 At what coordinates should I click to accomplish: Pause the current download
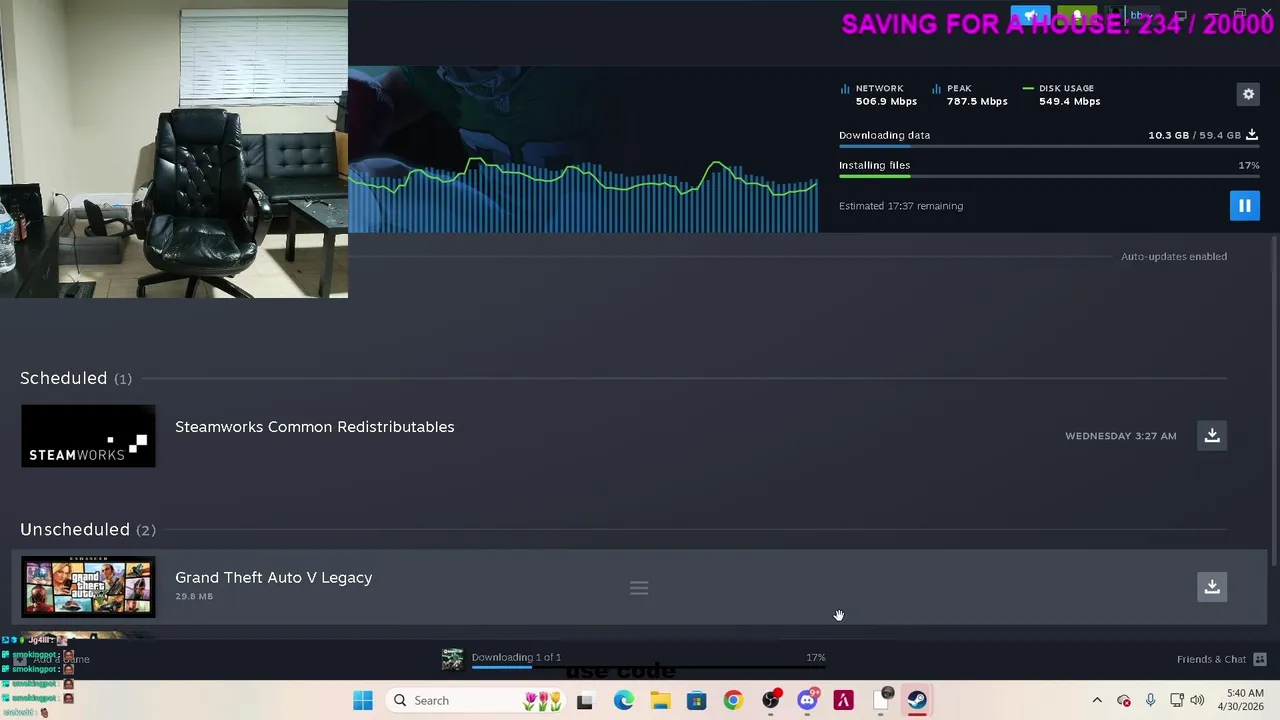[x=1245, y=206]
